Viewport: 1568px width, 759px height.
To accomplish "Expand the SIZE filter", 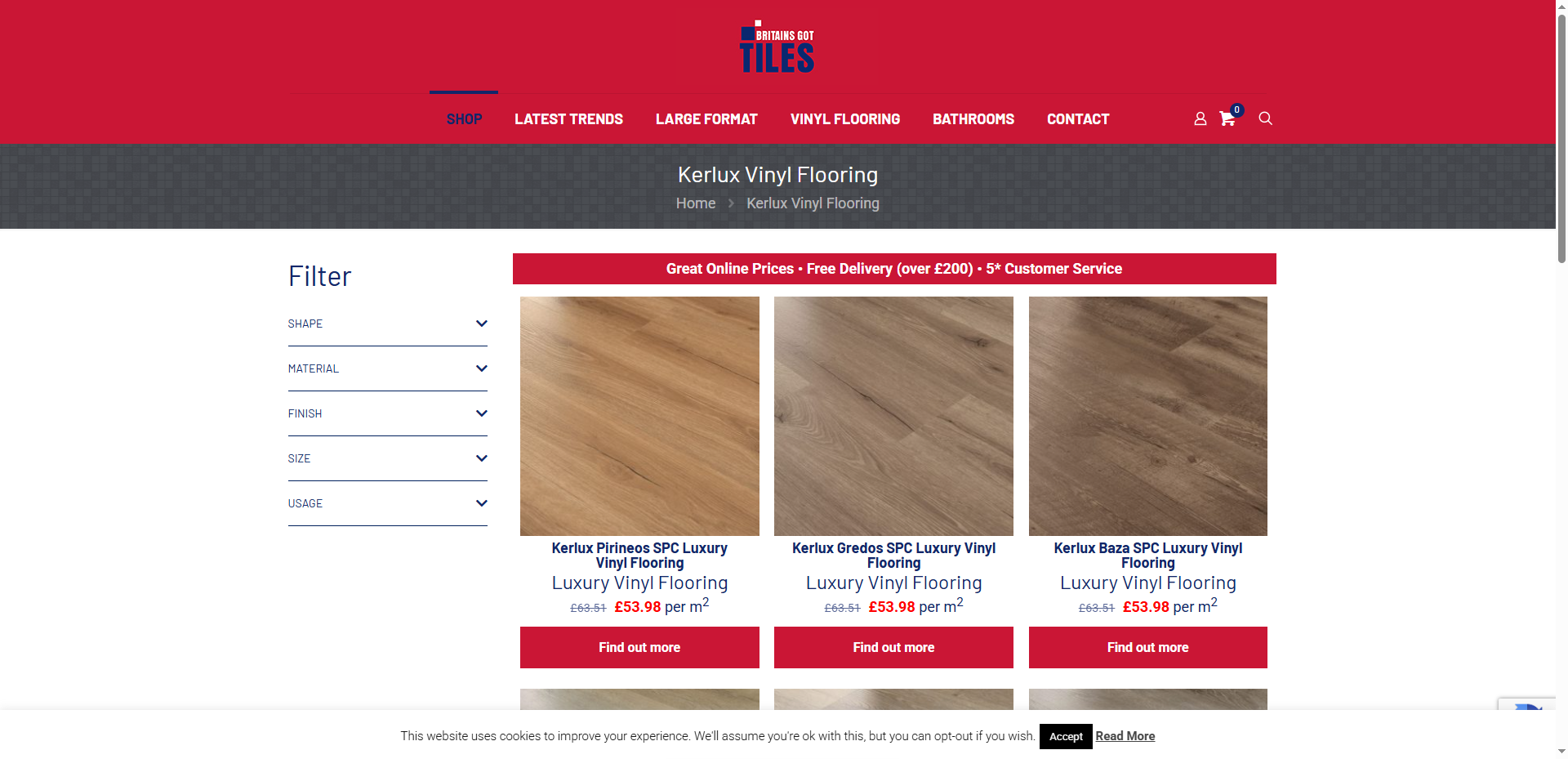I will (387, 458).
